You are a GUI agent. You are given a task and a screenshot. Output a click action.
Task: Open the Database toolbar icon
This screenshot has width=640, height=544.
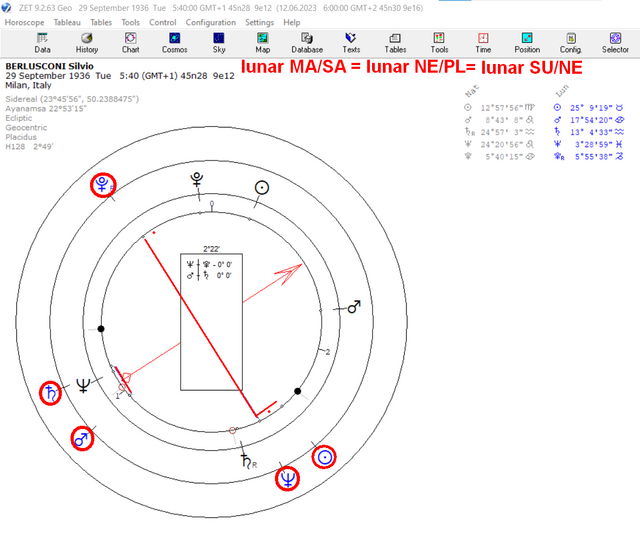coord(307,43)
